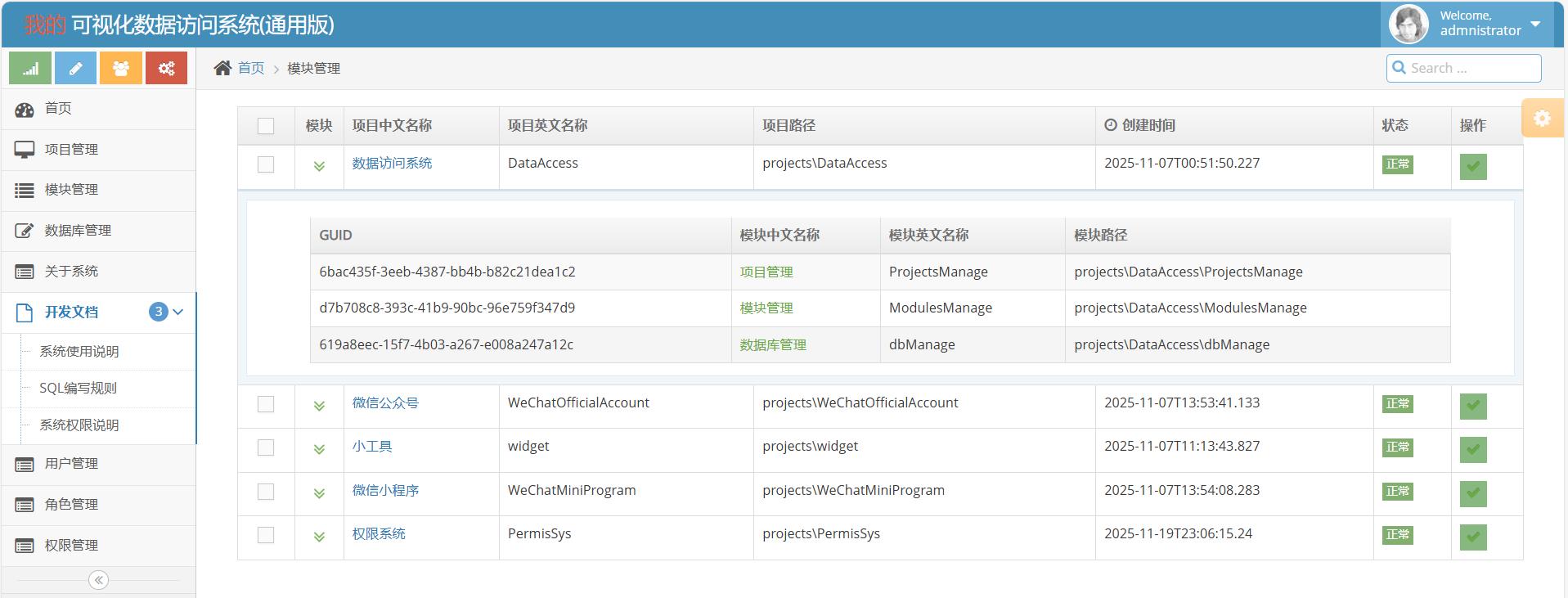Open the orange settings gear panel

1542,119
